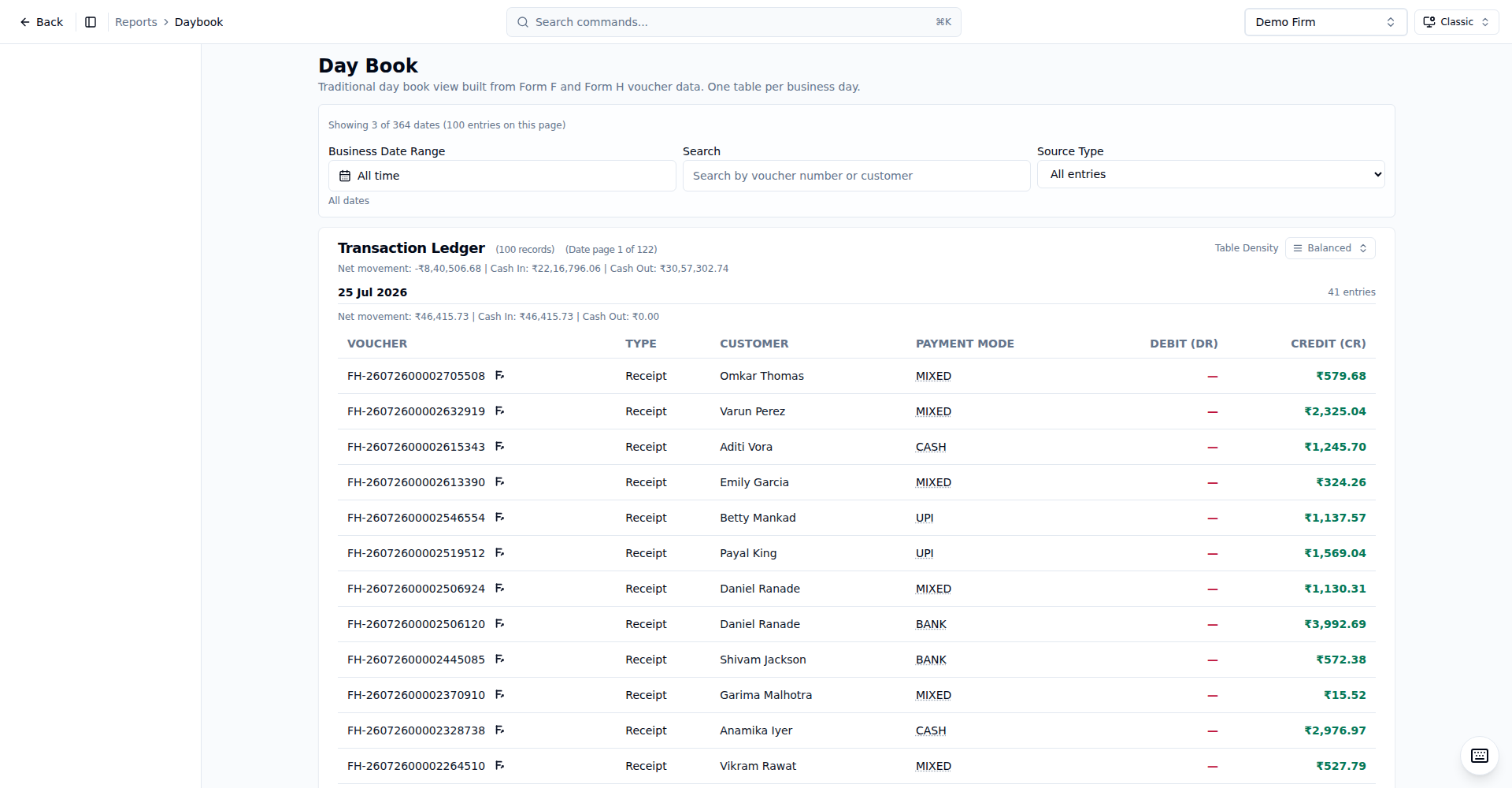
Task: Open the Balanced table density selector
Action: point(1330,248)
